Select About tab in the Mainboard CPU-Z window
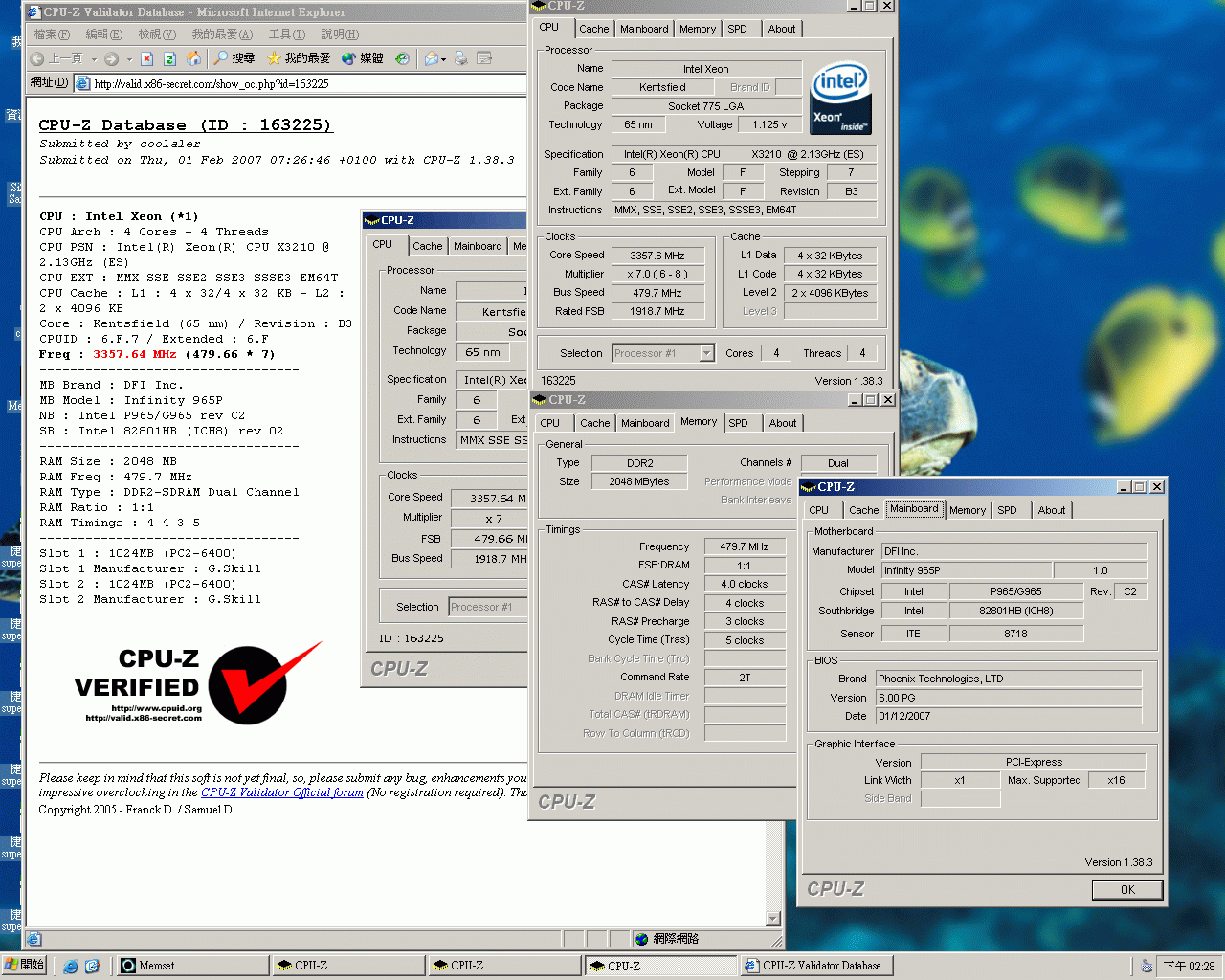The image size is (1225, 980). pyautogui.click(x=1052, y=510)
